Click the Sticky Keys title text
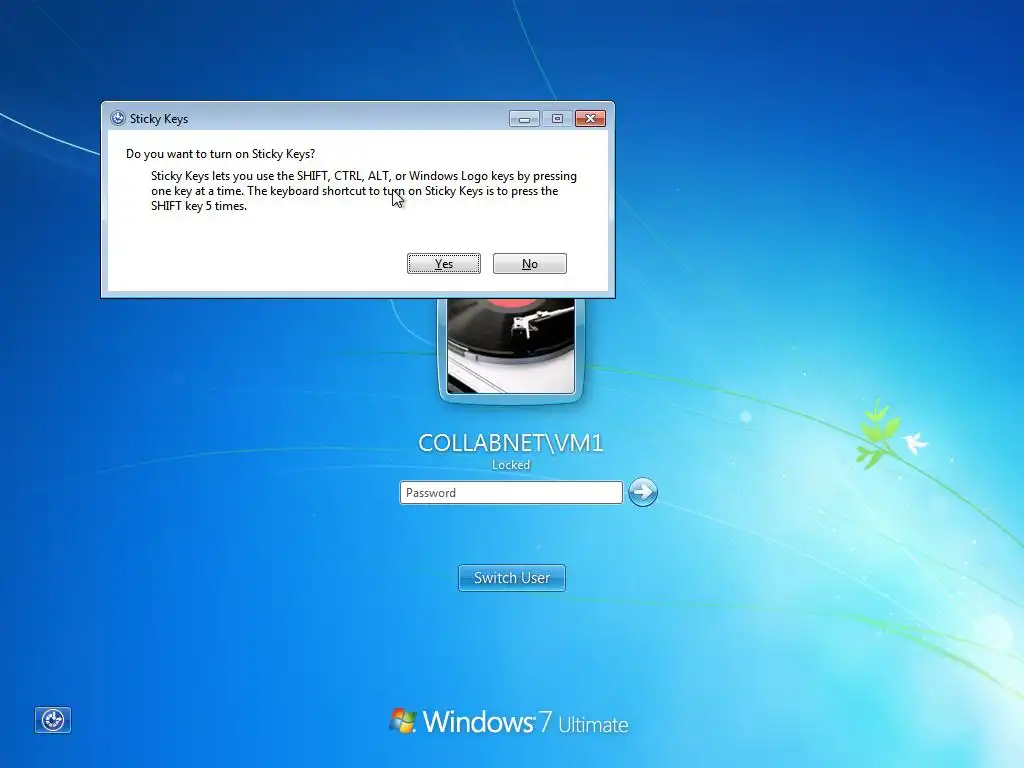 point(159,119)
